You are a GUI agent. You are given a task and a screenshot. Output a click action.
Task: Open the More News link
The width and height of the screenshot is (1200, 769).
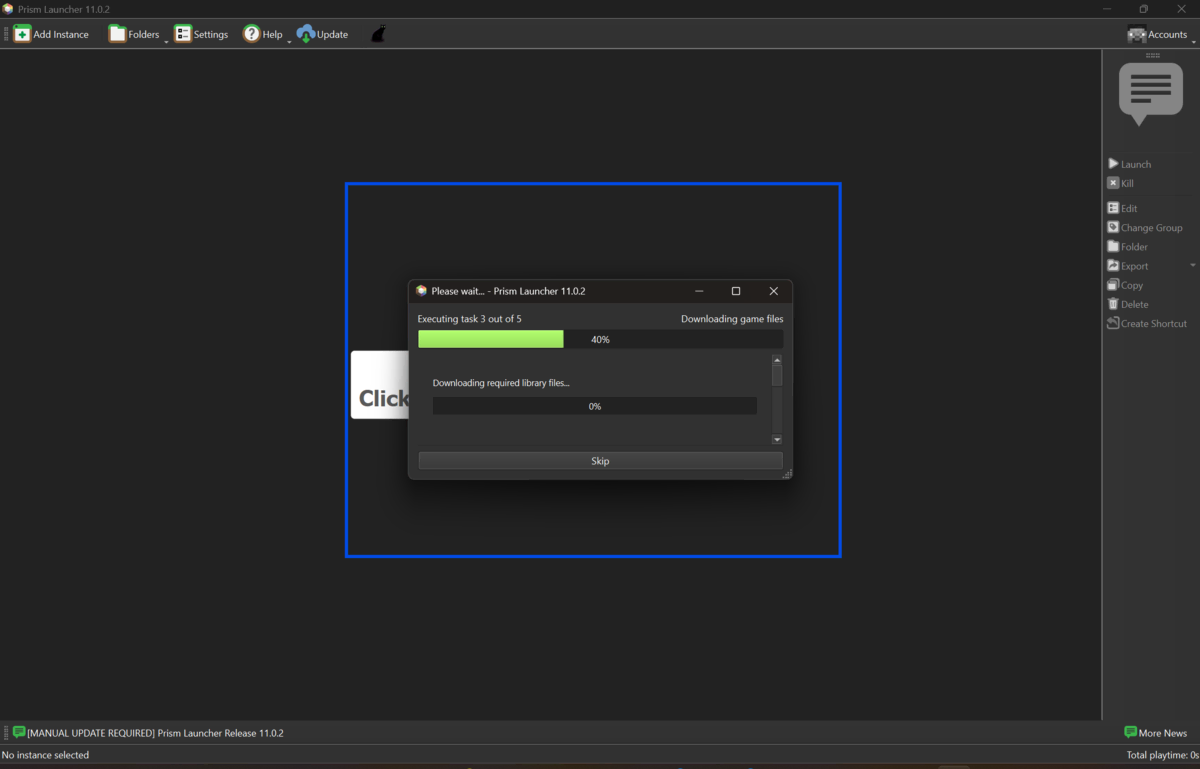click(x=1155, y=733)
